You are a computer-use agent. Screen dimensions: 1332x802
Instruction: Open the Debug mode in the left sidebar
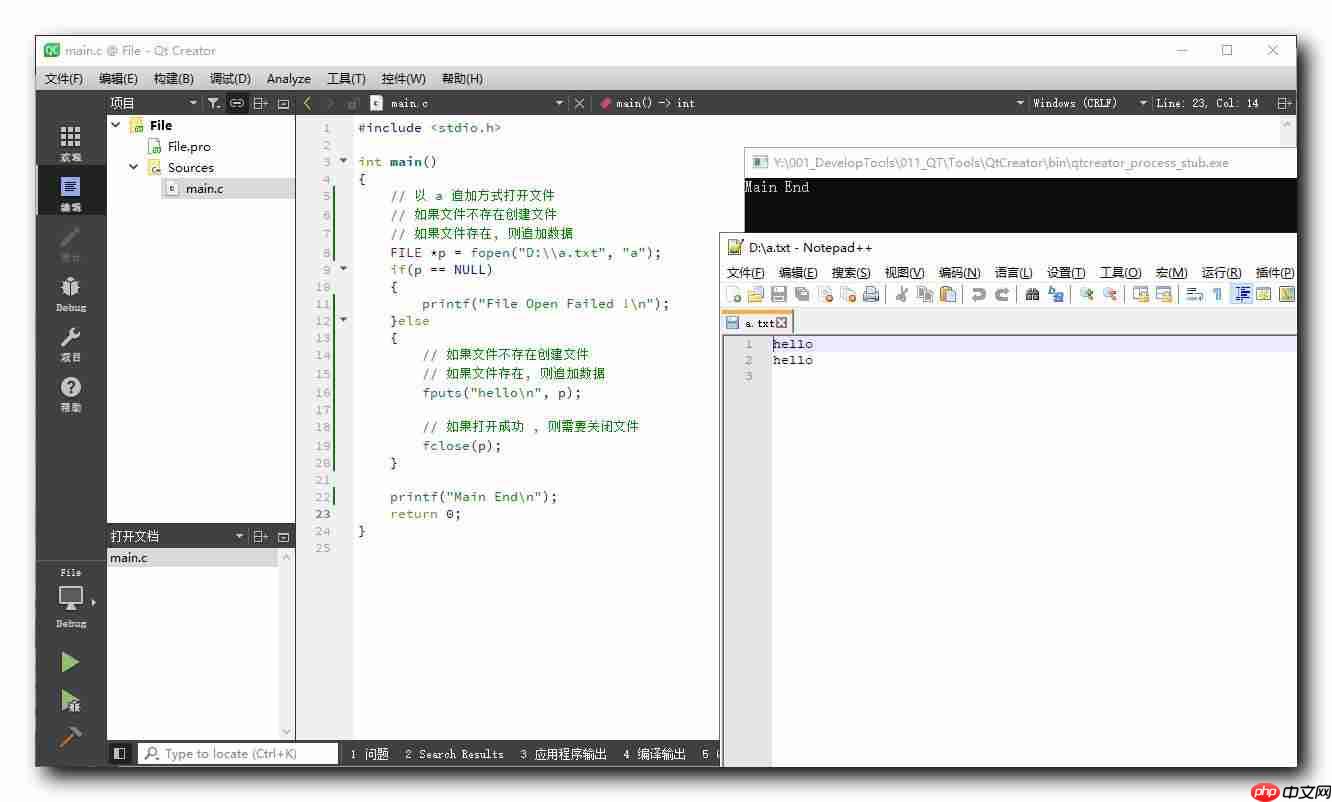coord(71,293)
